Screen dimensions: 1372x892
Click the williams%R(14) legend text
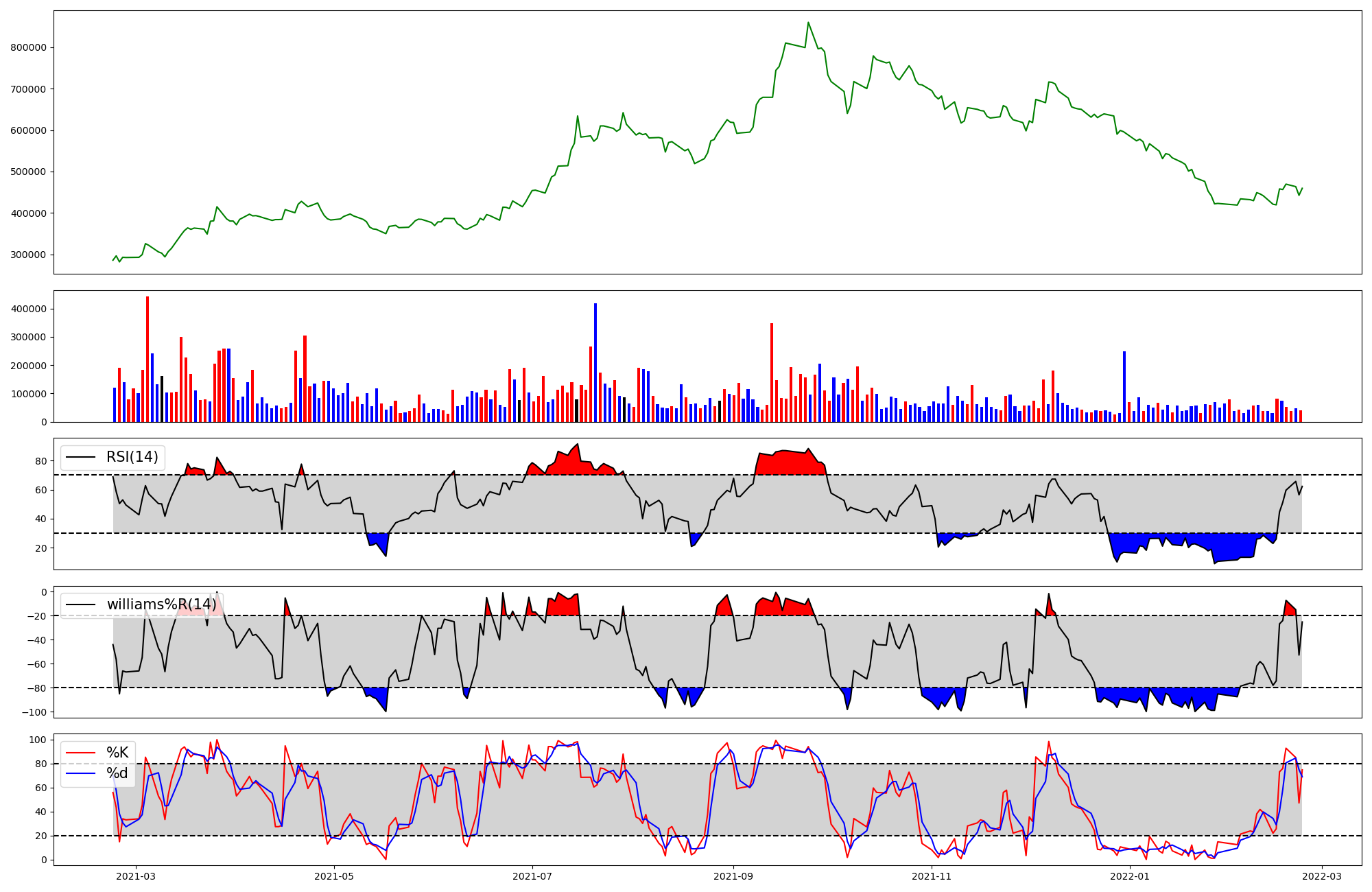(161, 605)
